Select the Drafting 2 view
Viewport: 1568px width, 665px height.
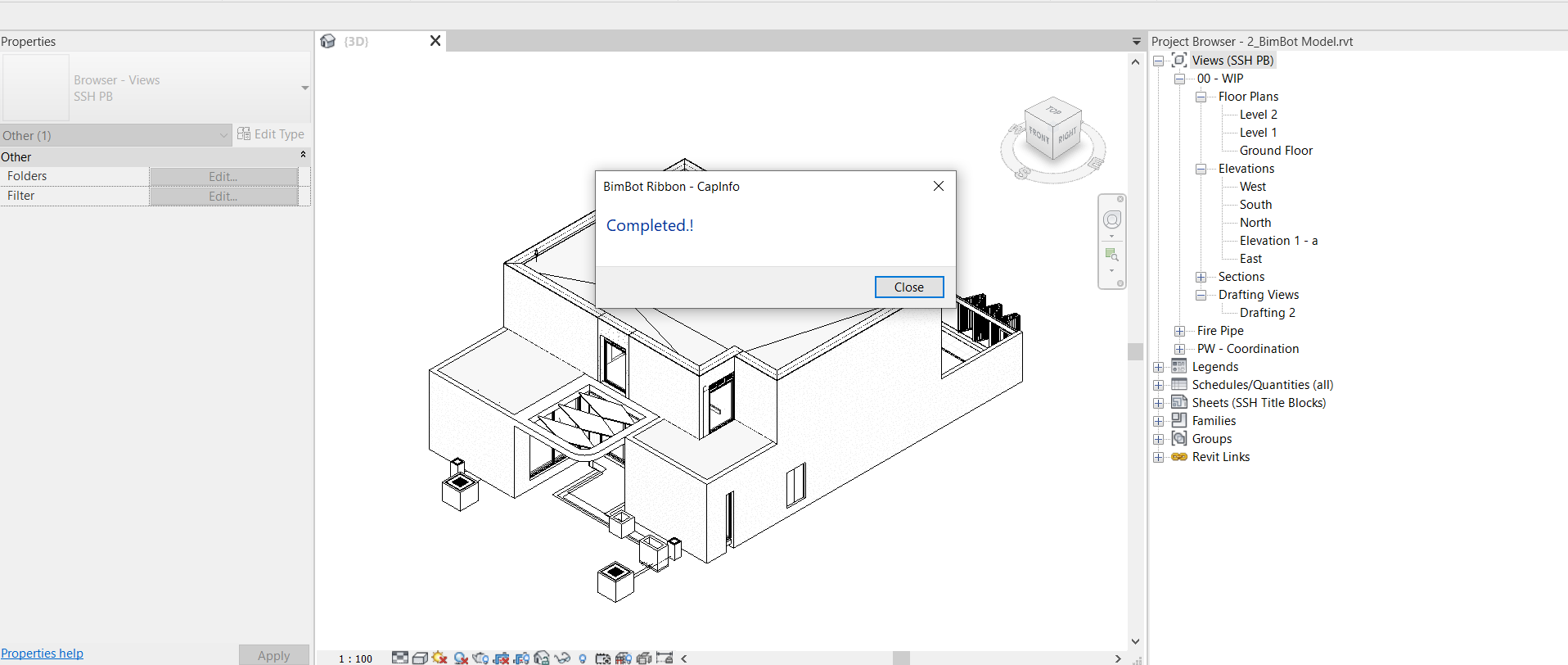point(1268,313)
